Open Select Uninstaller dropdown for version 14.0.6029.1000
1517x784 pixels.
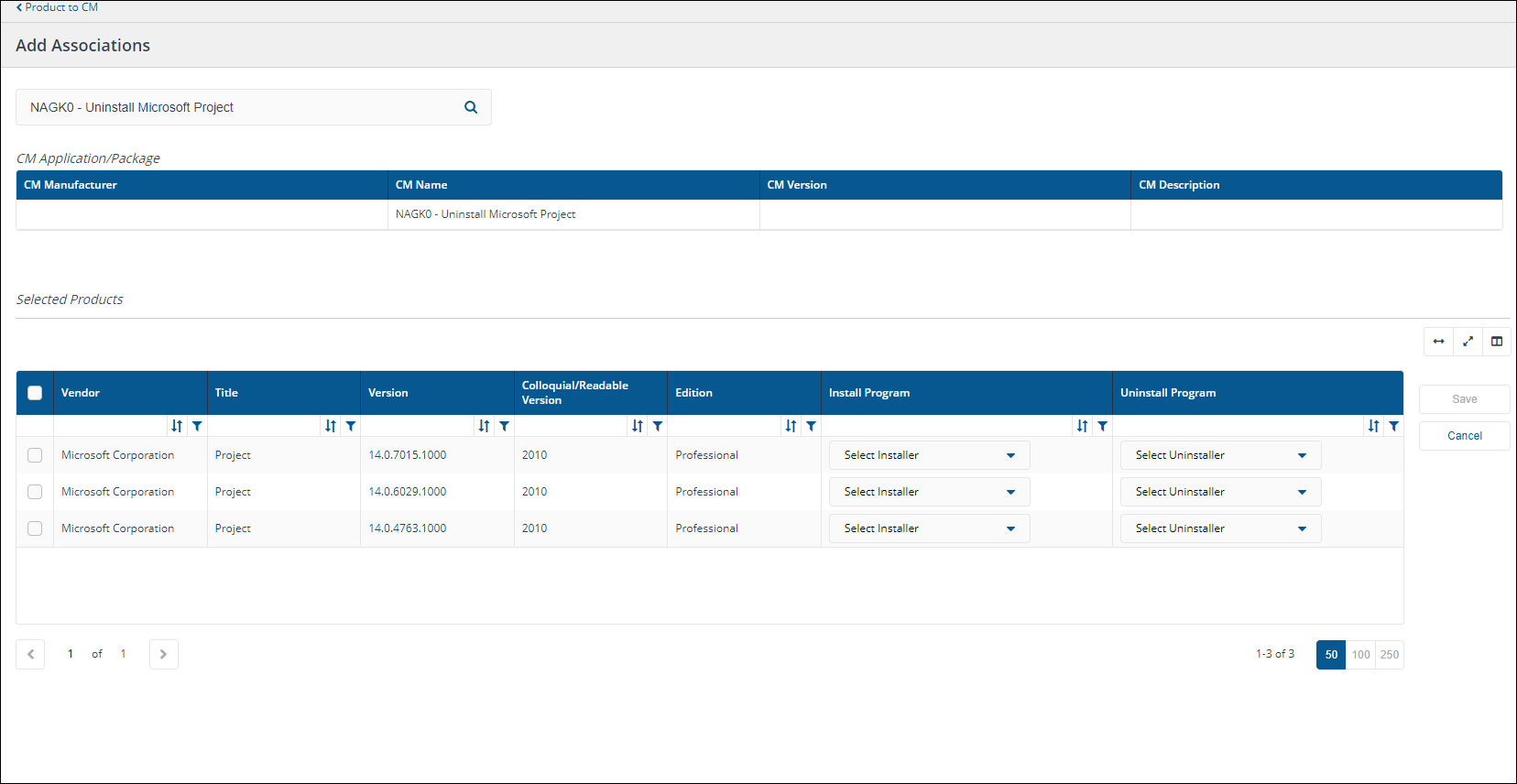[x=1220, y=492]
